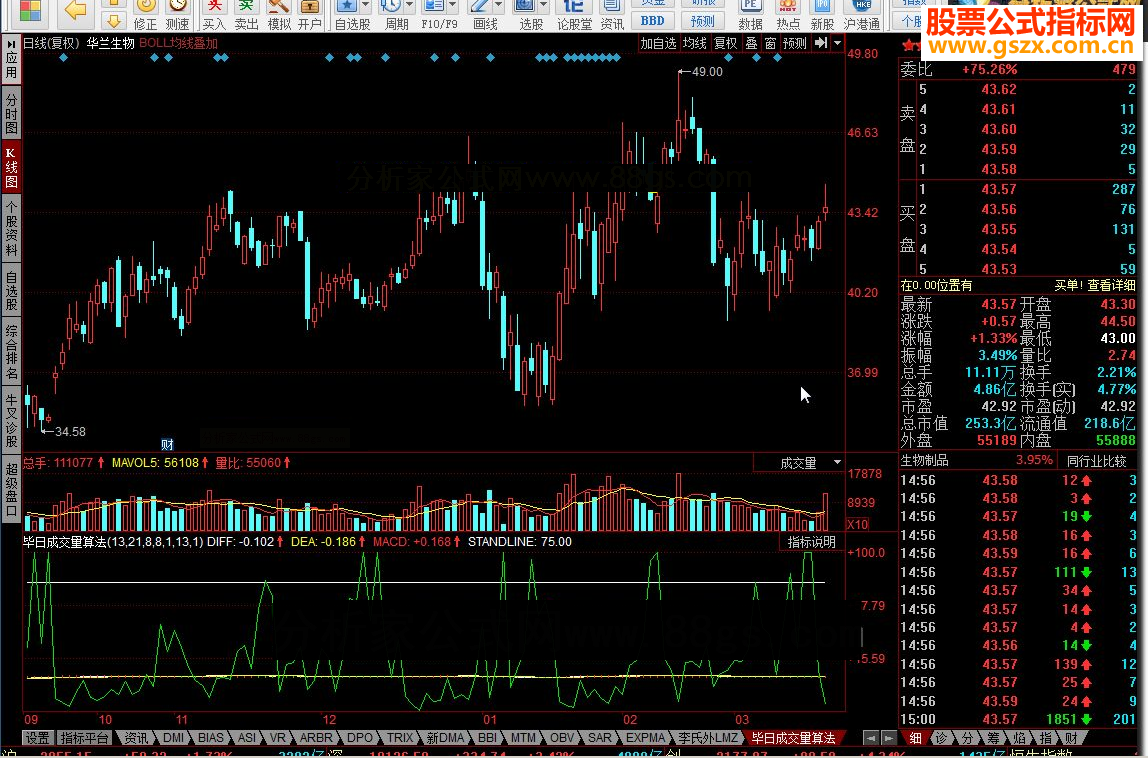
Task: Select the 个股资料 sidebar tab
Action: click(11, 228)
